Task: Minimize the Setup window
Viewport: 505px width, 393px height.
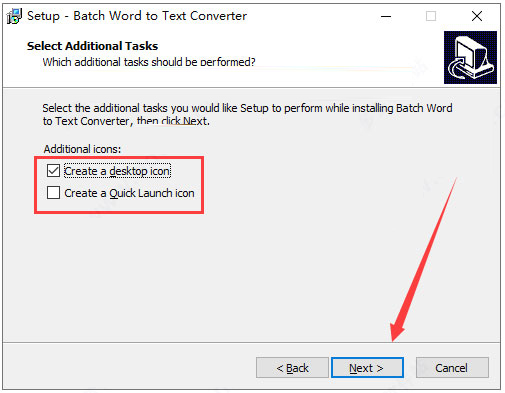Action: pyautogui.click(x=386, y=16)
